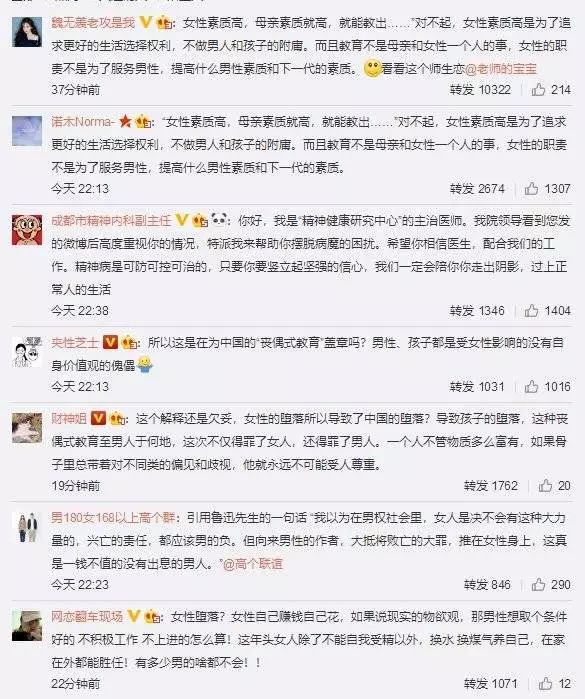
Task: Like the 财神姐 comment
Action: 545,485
